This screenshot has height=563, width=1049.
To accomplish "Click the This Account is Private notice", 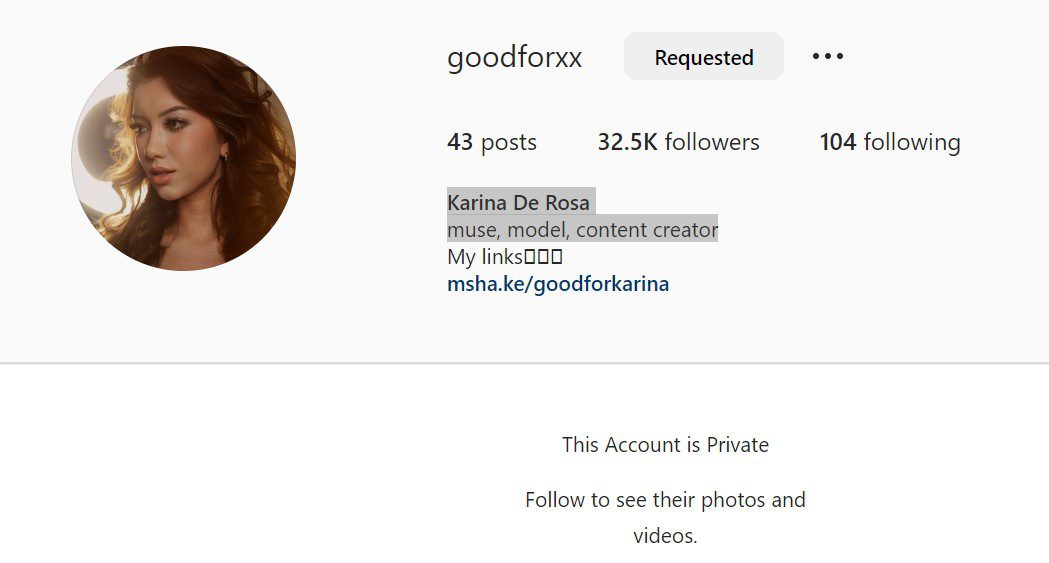I will [x=665, y=445].
